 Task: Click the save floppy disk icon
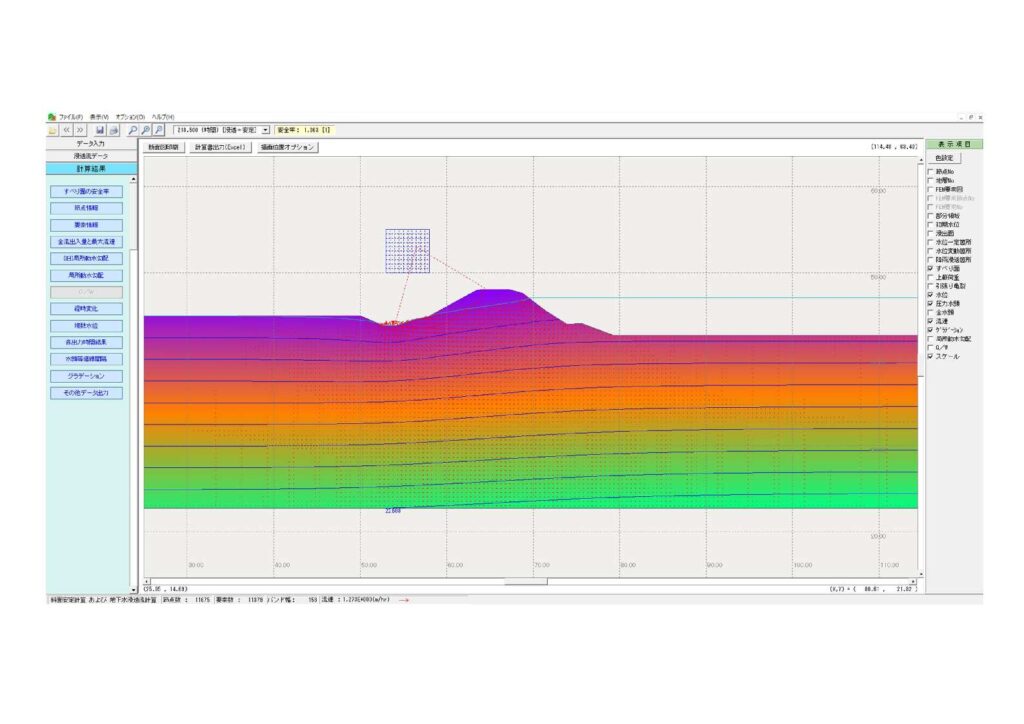101,130
